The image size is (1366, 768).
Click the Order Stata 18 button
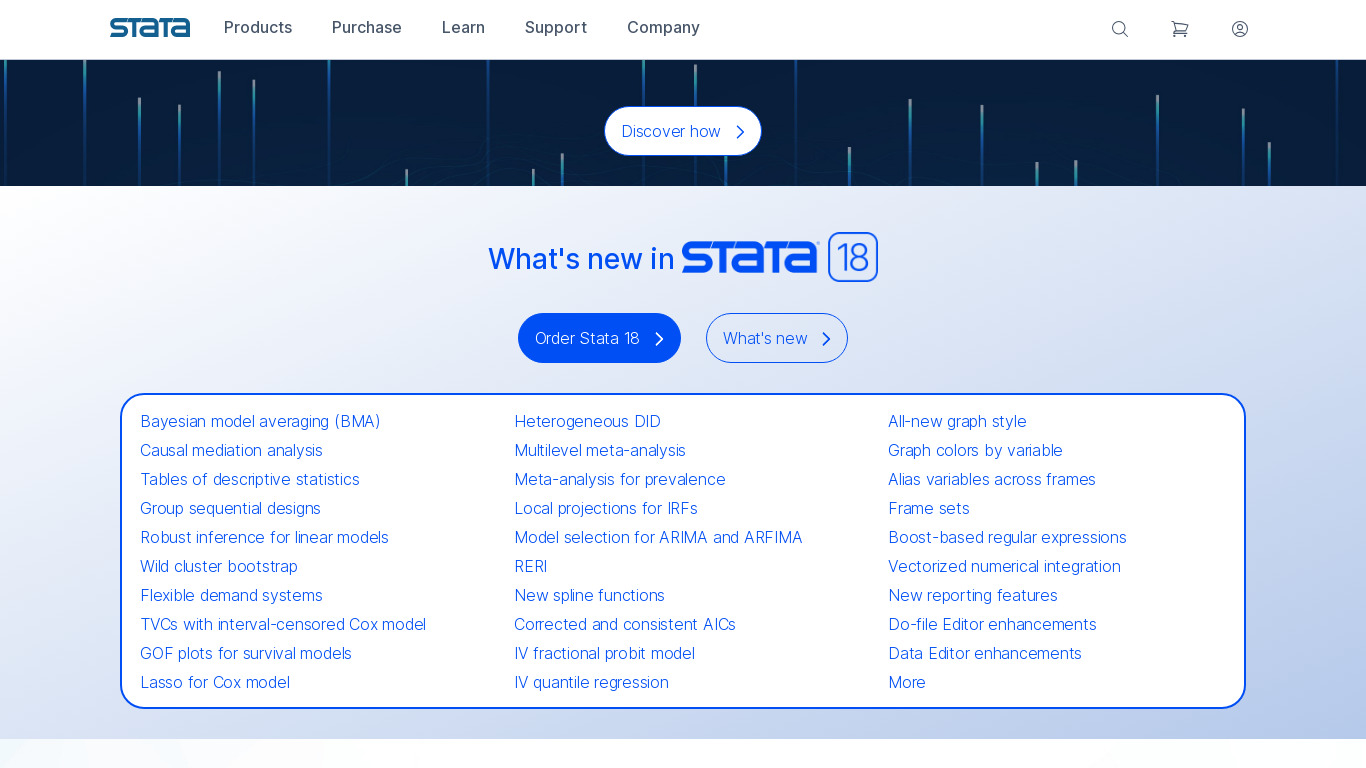[599, 338]
